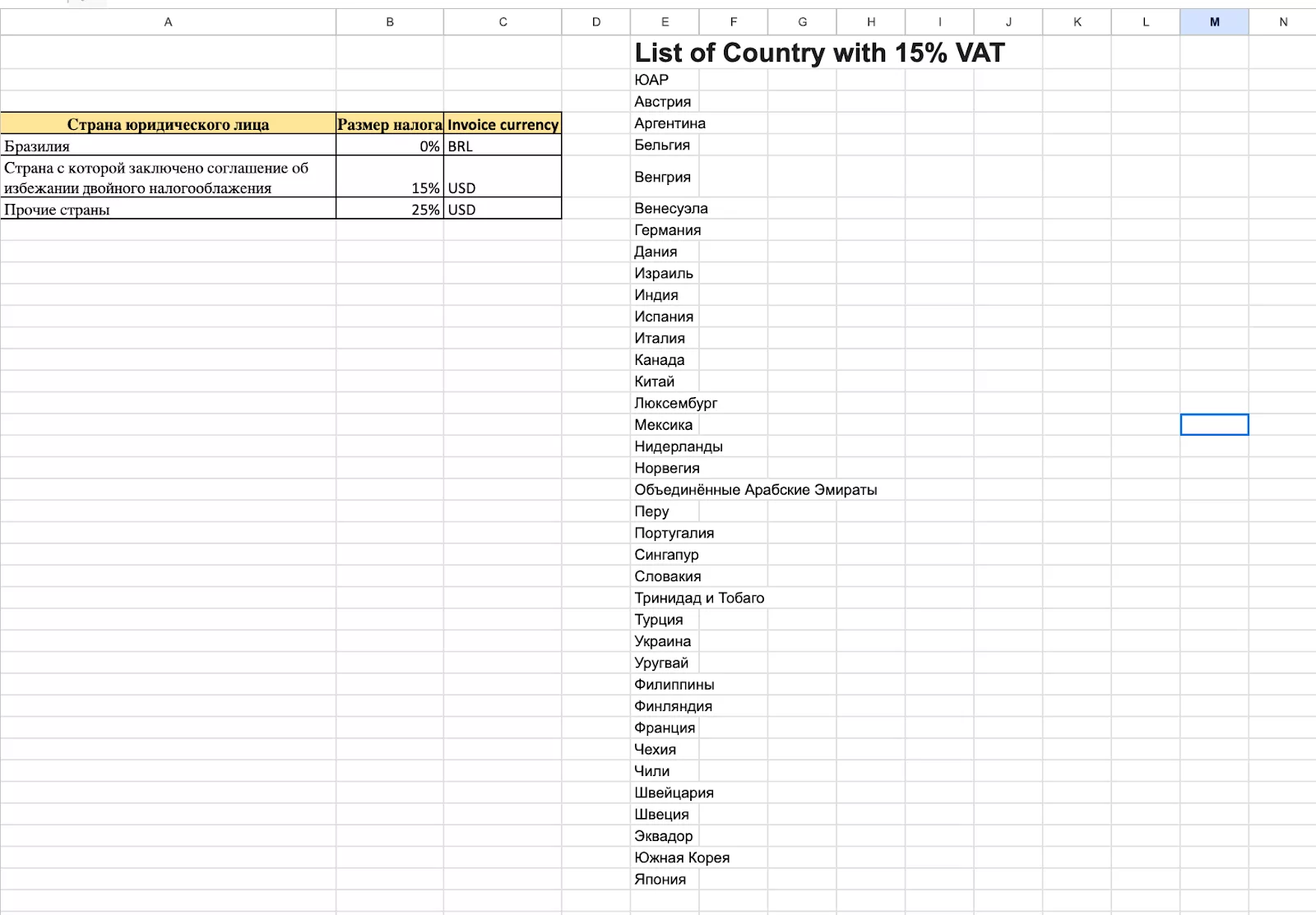The height and width of the screenshot is (915, 1316).
Task: Select the 'Страна юридического лица' header cell
Action: pos(168,124)
